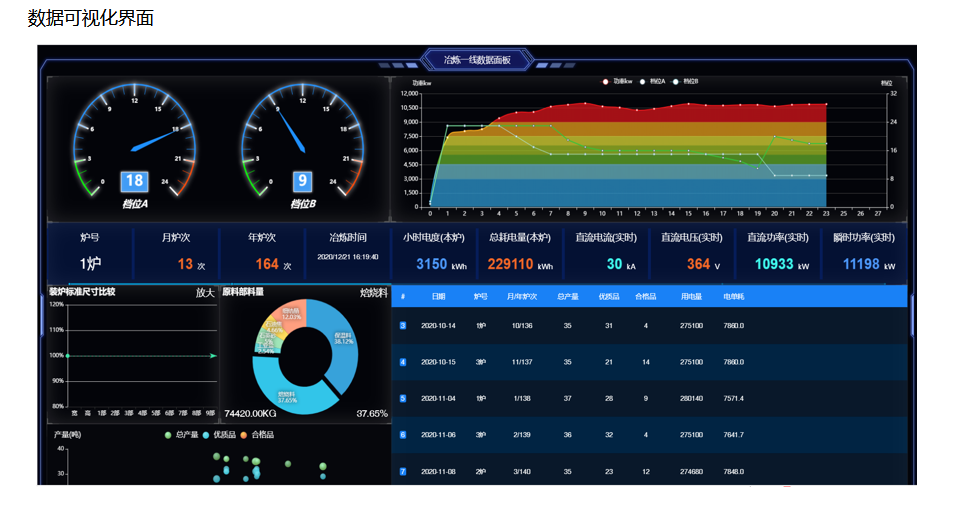Viewport: 954px width, 532px height.
Task: Click the 放大 zoom button on size chart
Action: [205, 293]
